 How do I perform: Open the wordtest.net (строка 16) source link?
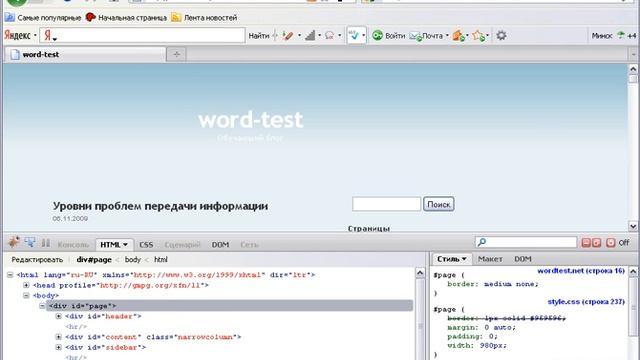click(x=581, y=271)
